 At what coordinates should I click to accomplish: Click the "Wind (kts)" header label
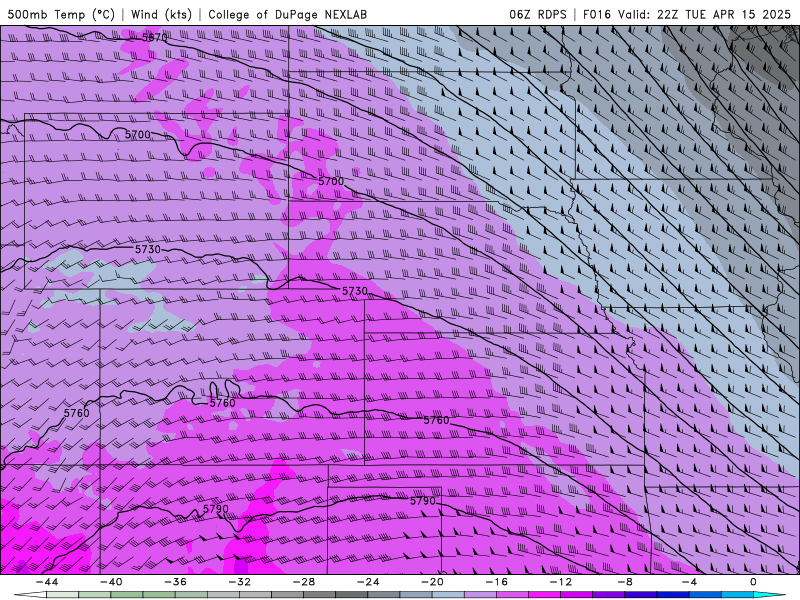161,14
